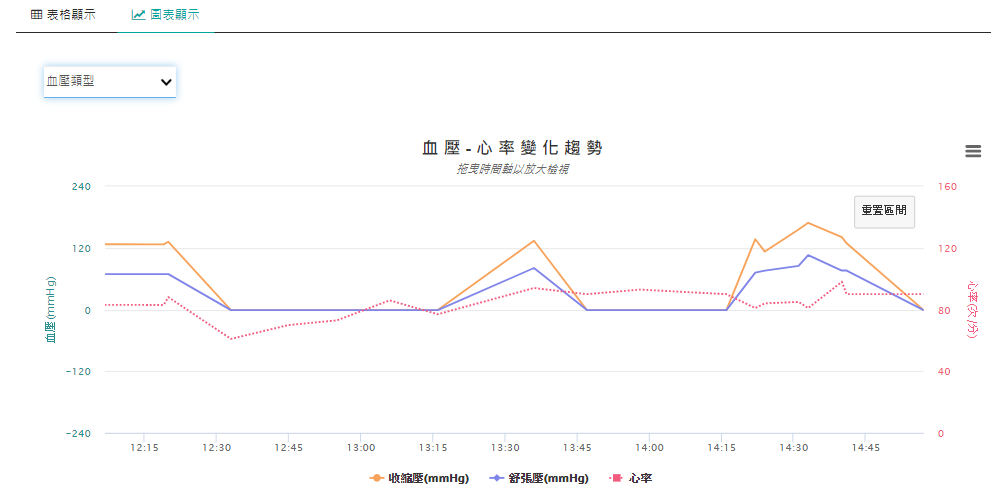This screenshot has width=991, height=498.
Task: Click the 120 blood pressure axis value
Action: point(82,248)
